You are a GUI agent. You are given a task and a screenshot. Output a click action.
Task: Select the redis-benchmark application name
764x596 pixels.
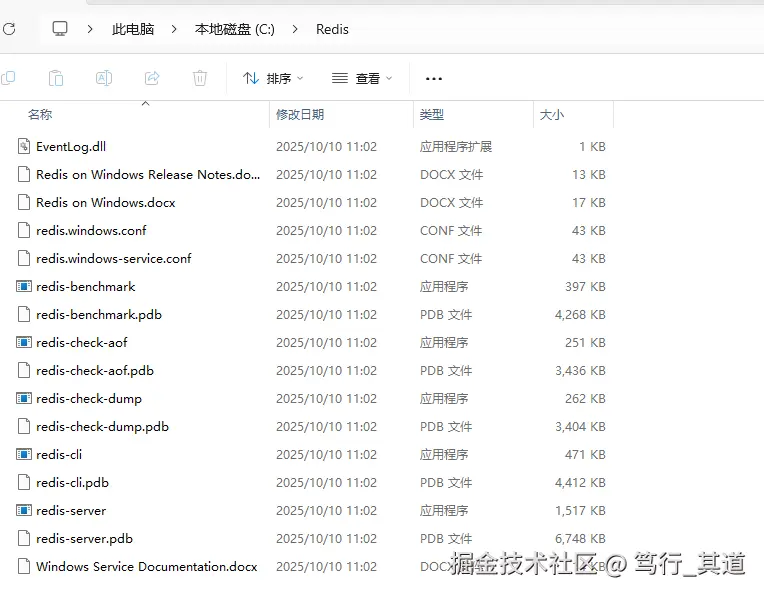pyautogui.click(x=86, y=287)
